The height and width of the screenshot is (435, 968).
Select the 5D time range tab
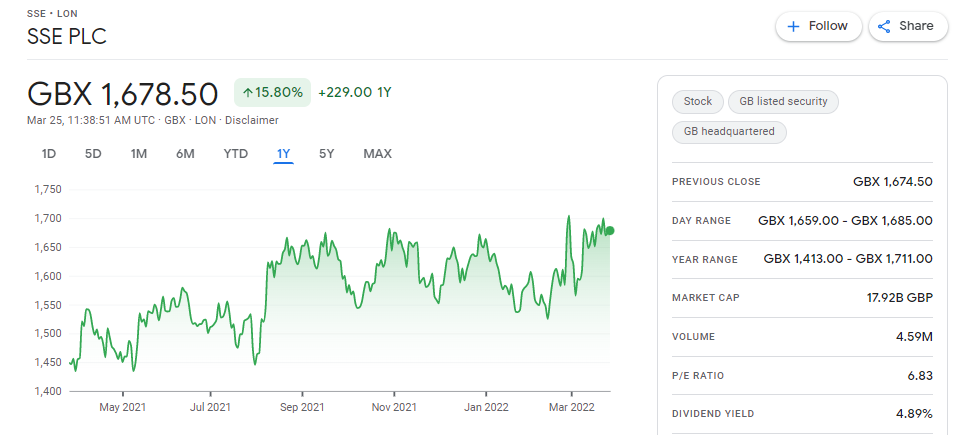93,154
